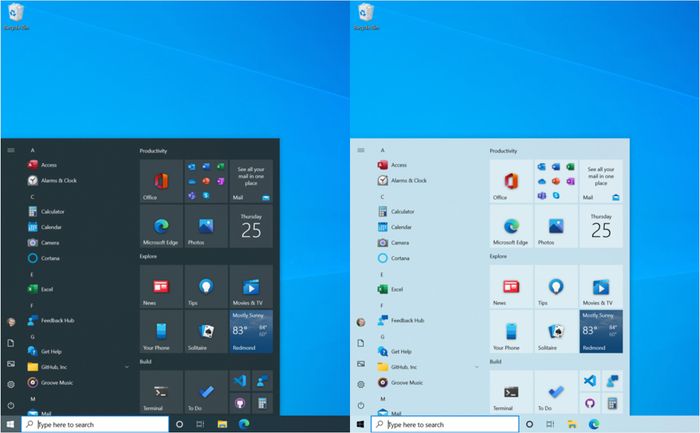Open the Thursday 25 calendar tile in dark menu
This screenshot has height=433, width=700.
coord(250,227)
